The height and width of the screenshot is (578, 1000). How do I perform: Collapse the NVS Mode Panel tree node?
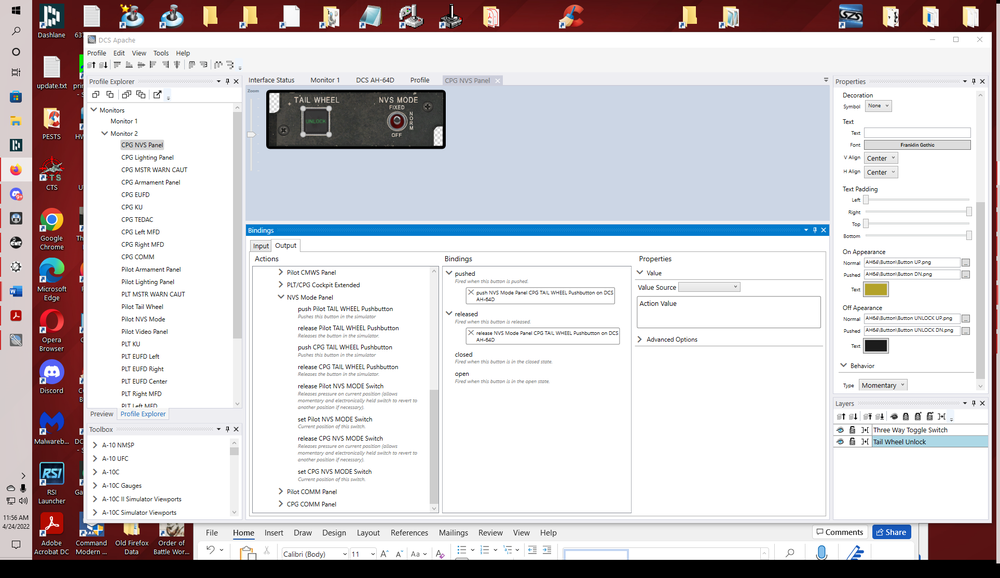point(281,297)
